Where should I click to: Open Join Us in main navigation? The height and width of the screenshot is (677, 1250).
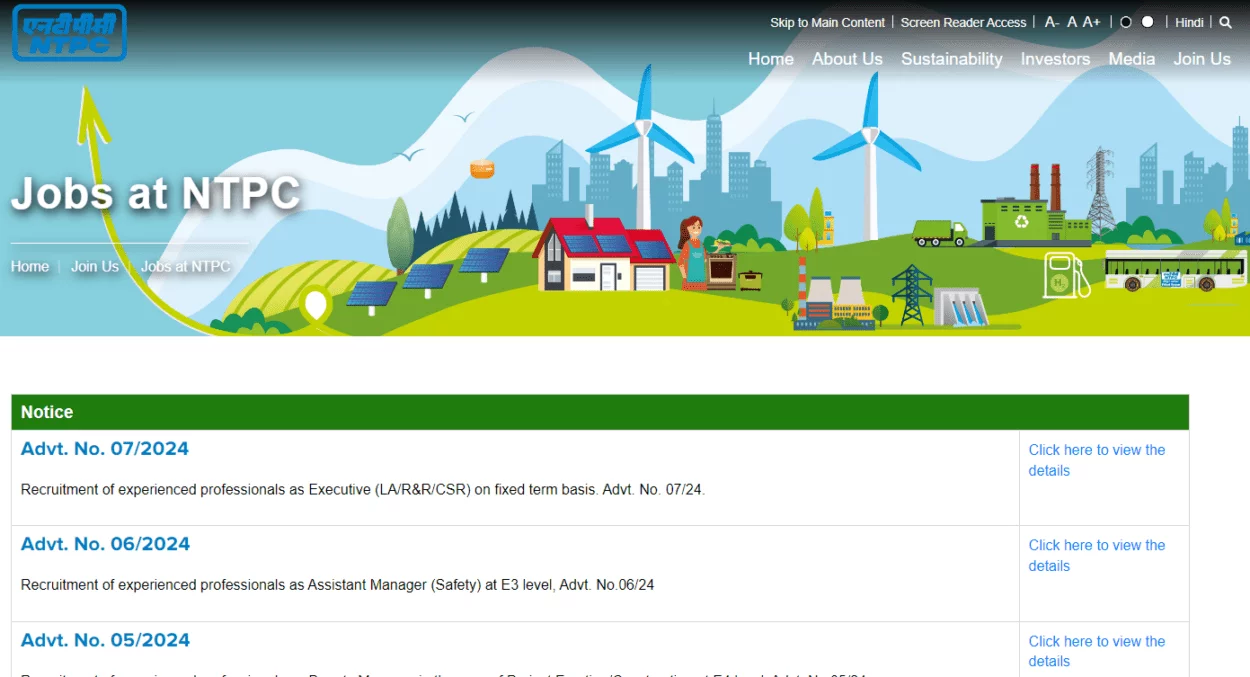point(1202,59)
